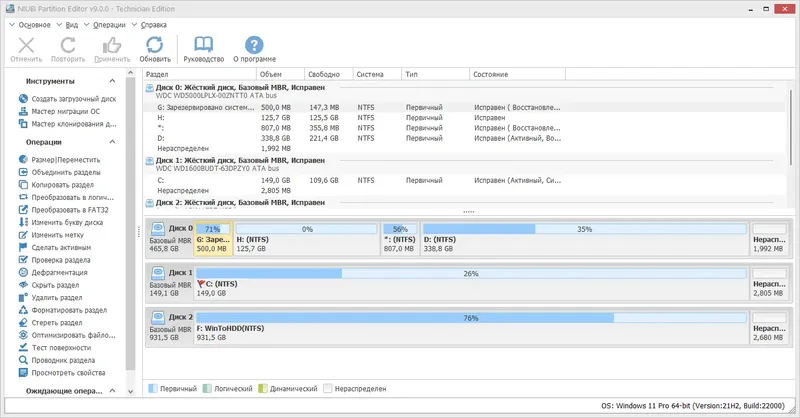Choose Стереть раздел operation
The width and height of the screenshot is (800, 418).
51,323
